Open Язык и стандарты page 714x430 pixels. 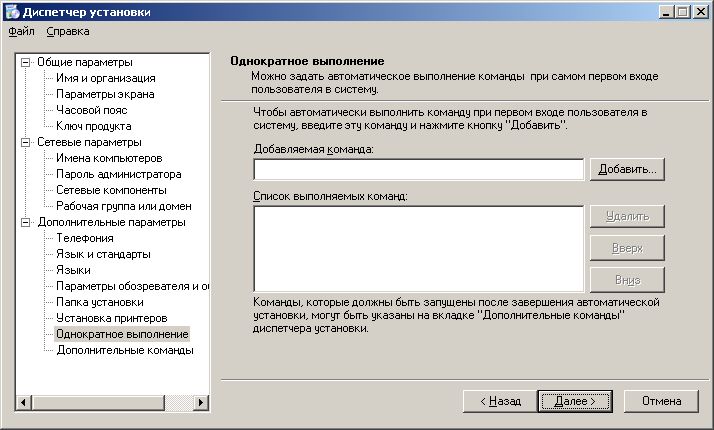coord(104,254)
